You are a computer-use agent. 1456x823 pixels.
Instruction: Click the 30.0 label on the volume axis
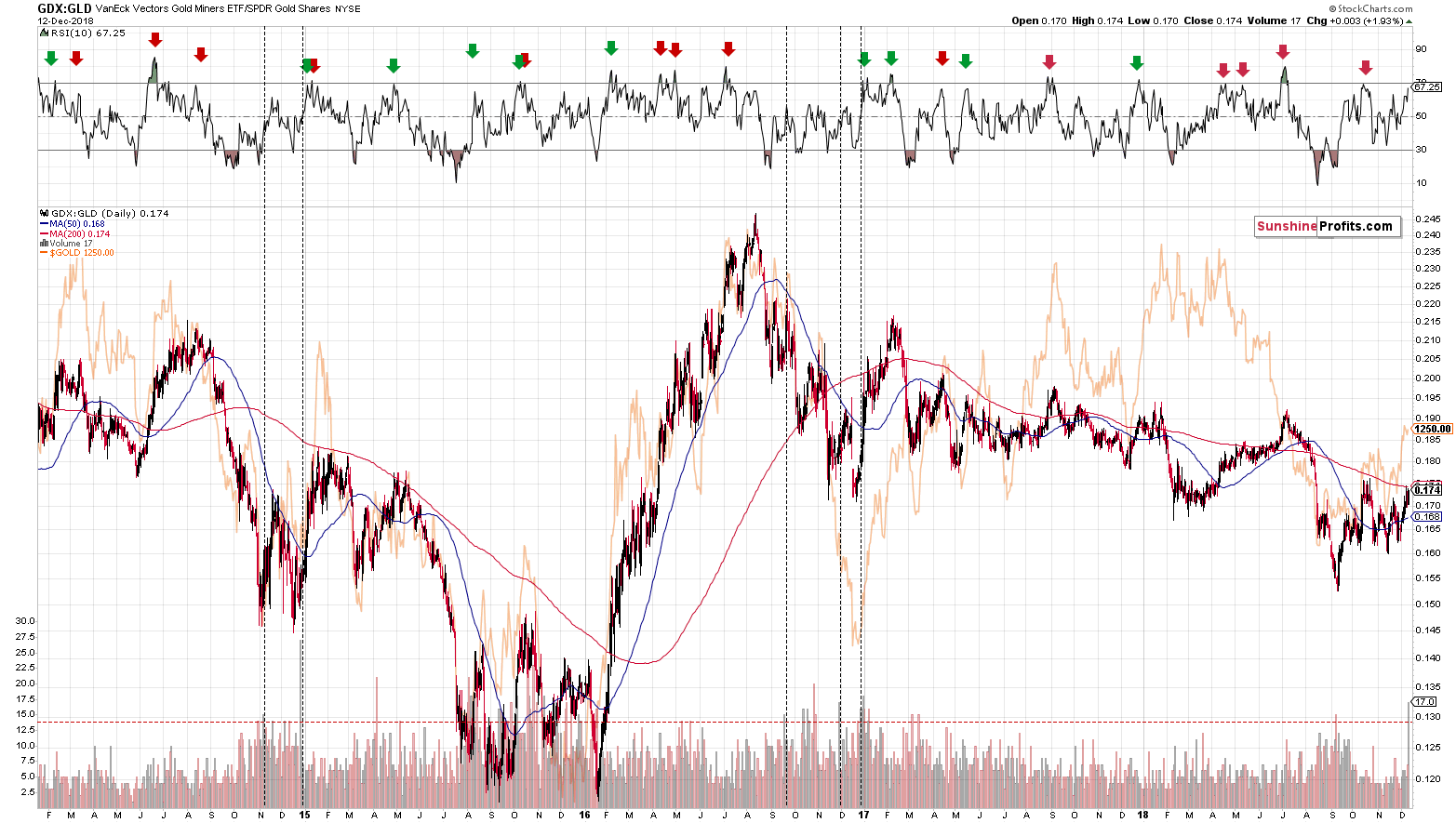[x=25, y=621]
